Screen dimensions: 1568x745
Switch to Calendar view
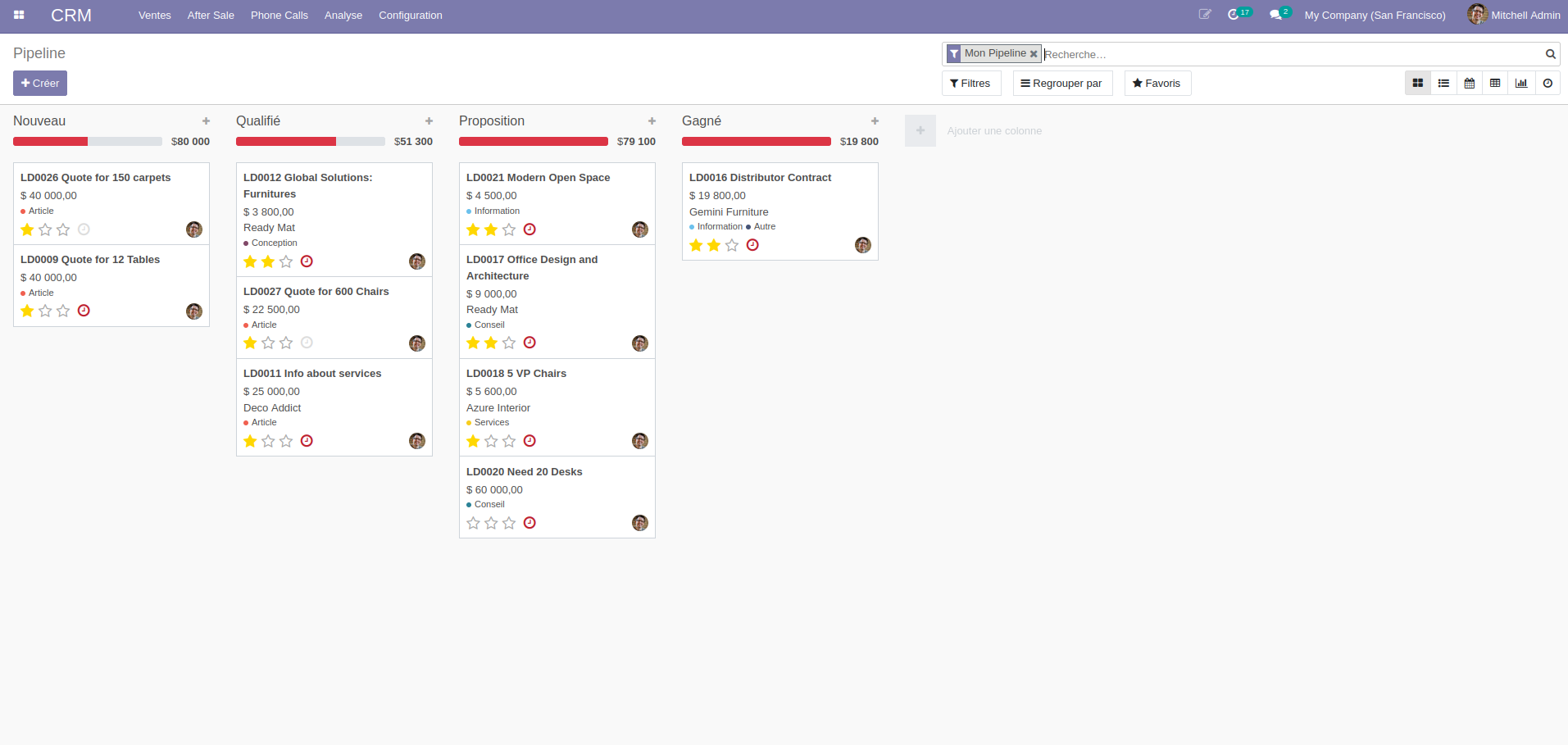click(1470, 83)
